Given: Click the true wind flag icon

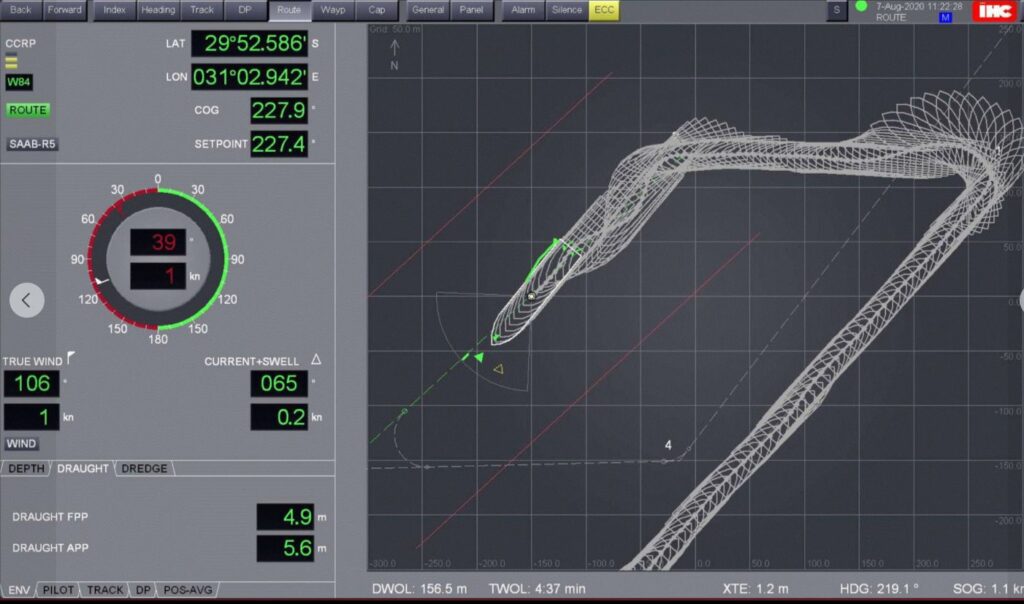Looking at the screenshot, I should tap(70, 359).
